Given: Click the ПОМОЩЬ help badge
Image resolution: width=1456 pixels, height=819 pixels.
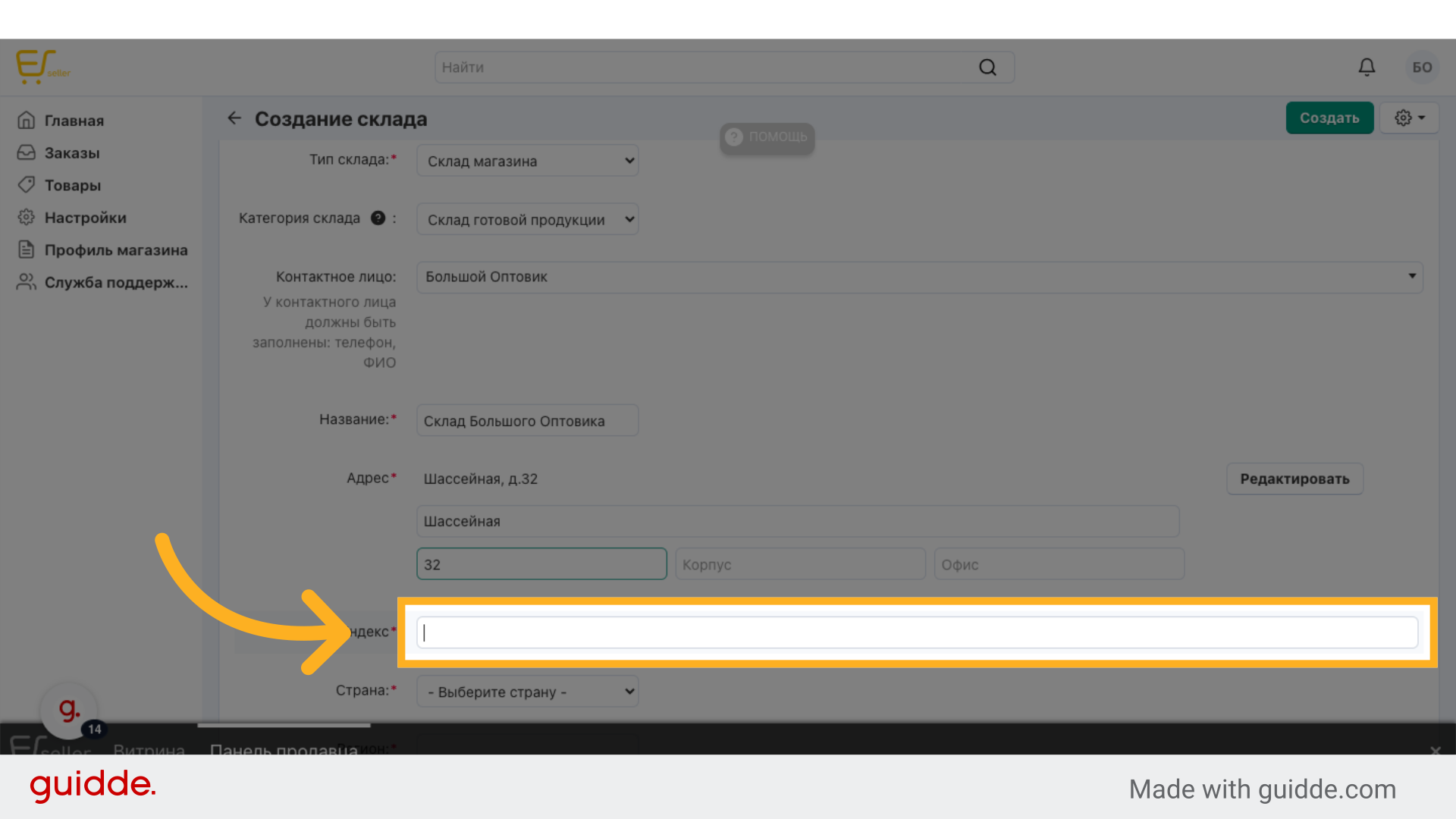Looking at the screenshot, I should coord(767,137).
